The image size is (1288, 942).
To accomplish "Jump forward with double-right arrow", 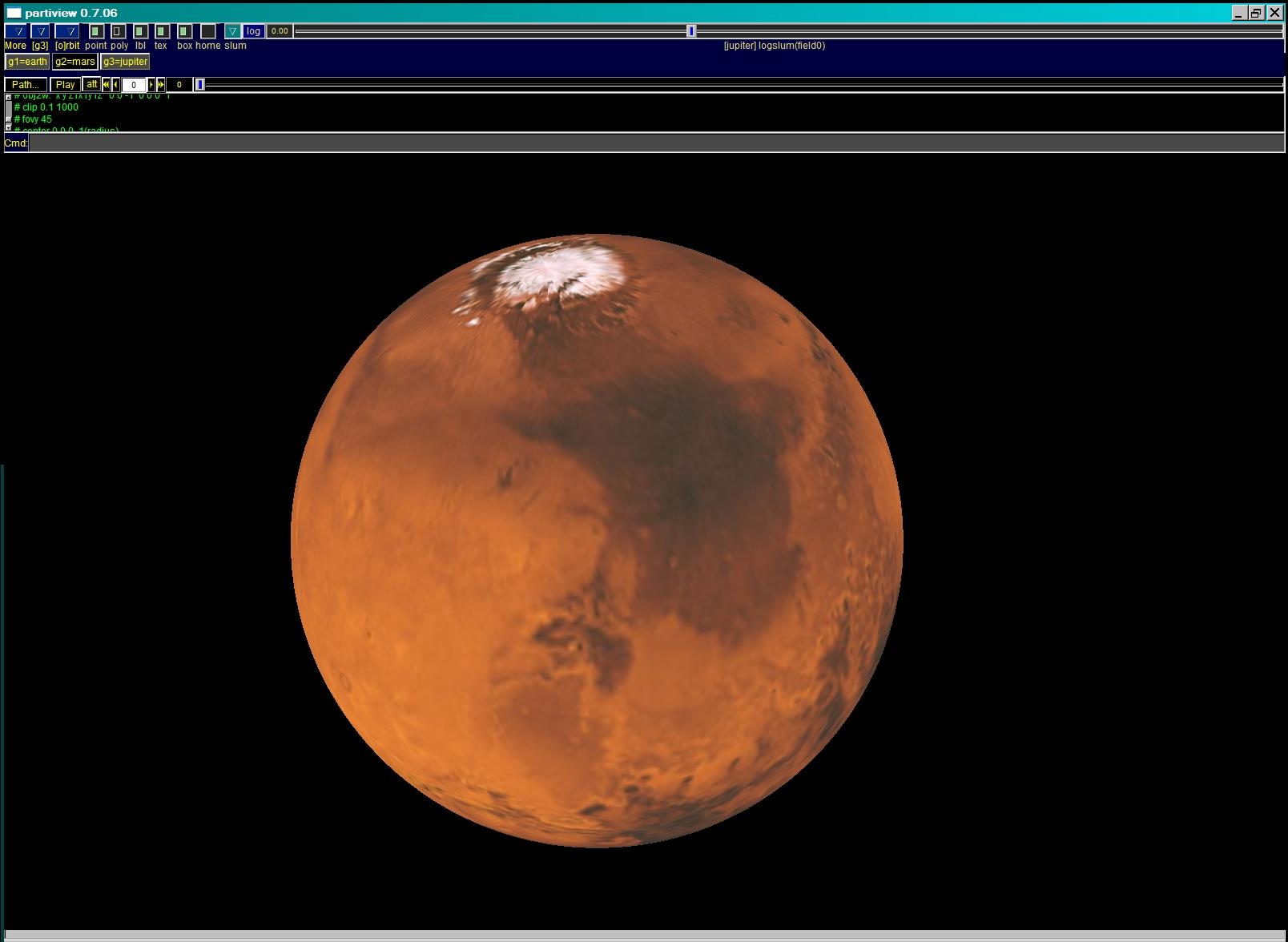I will click(x=161, y=84).
